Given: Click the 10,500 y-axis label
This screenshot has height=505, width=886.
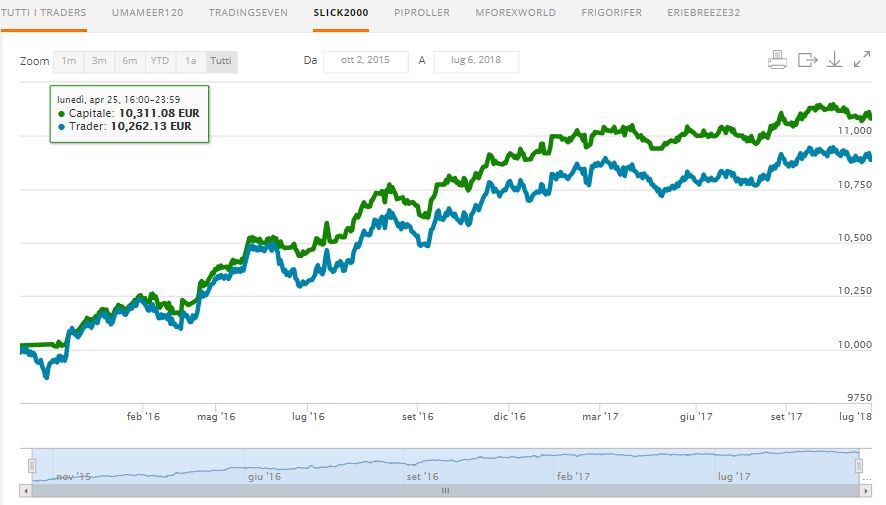Looking at the screenshot, I should coord(854,238).
